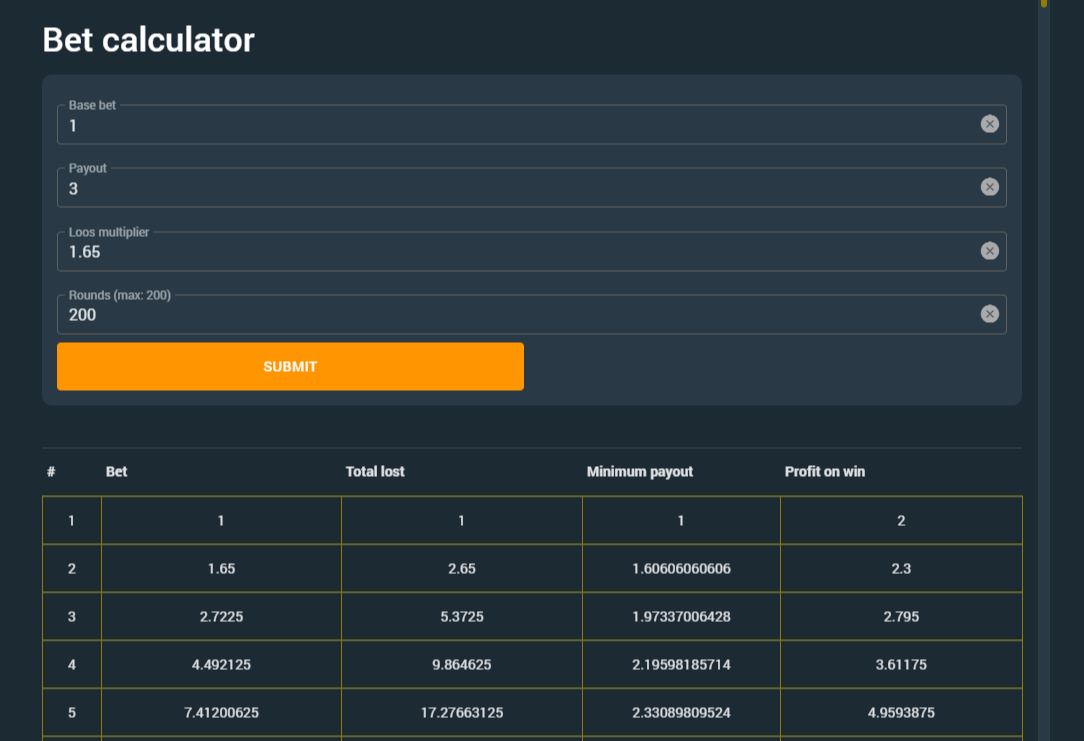The height and width of the screenshot is (741, 1084).
Task: Click the Minimum payout column header
Action: (639, 472)
